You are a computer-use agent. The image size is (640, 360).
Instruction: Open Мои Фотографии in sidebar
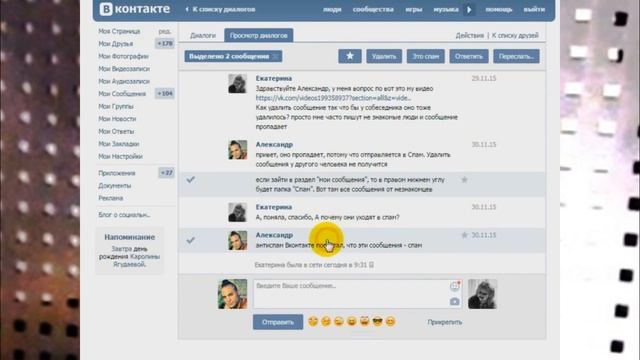[x=123, y=56]
